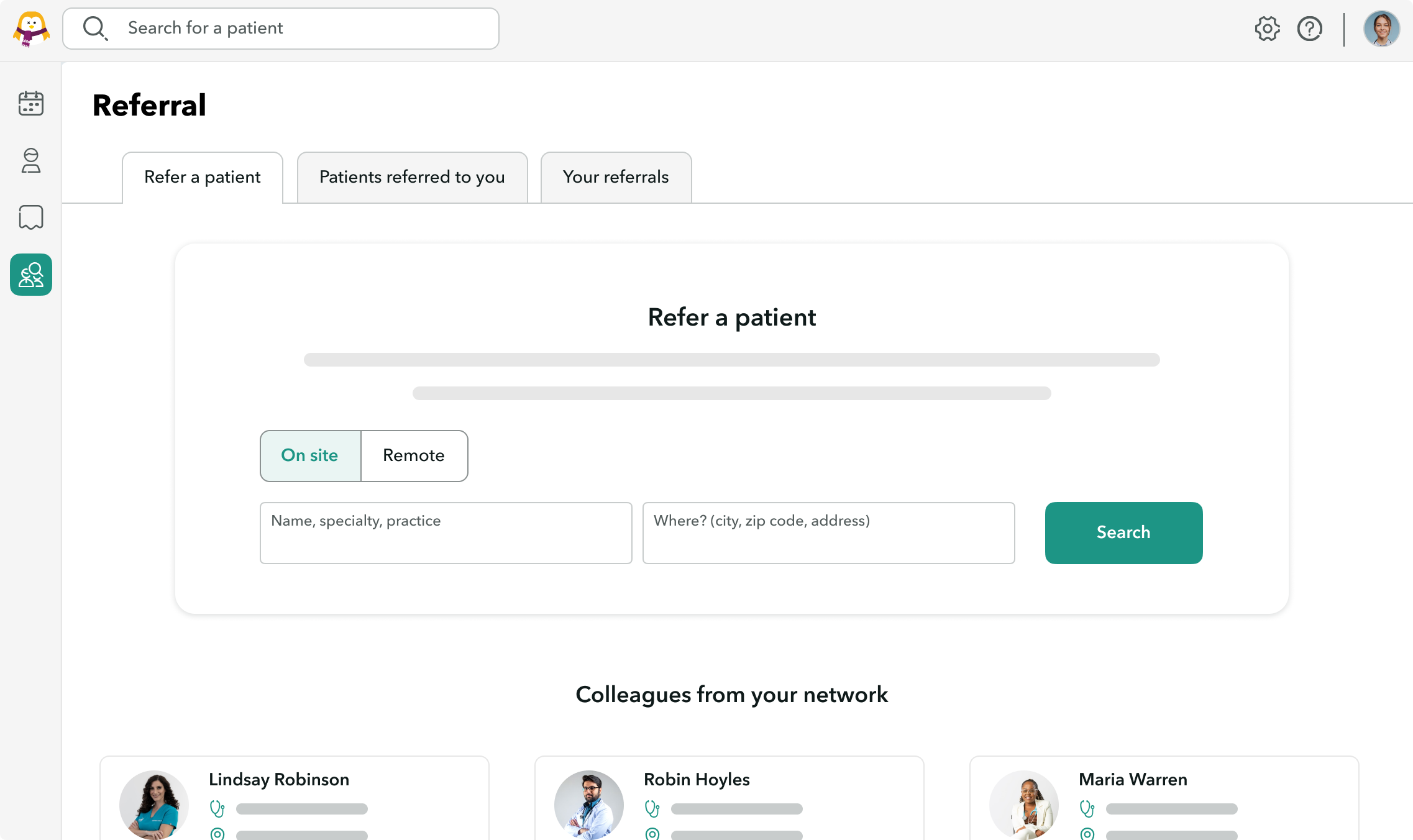The image size is (1413, 840).
Task: Switch to the Patients referred to you tab
Action: tap(412, 177)
